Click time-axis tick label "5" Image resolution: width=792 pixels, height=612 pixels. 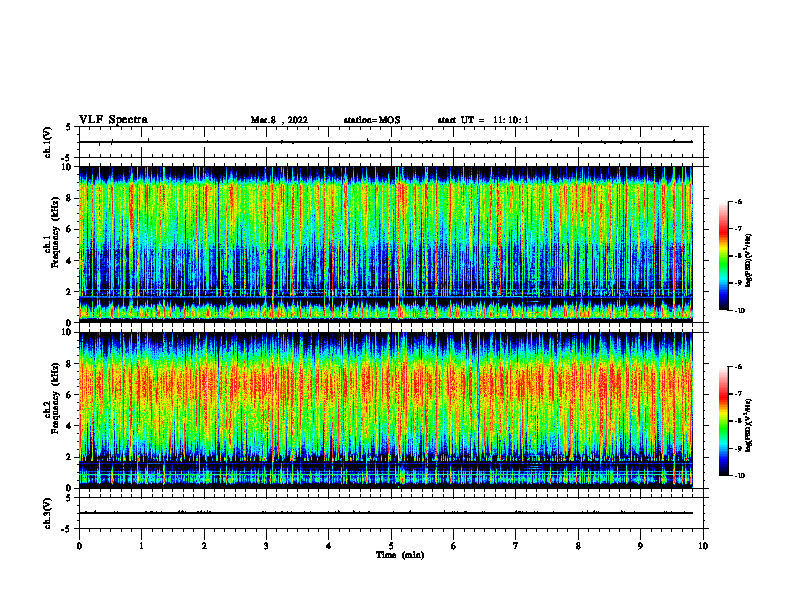point(391,546)
